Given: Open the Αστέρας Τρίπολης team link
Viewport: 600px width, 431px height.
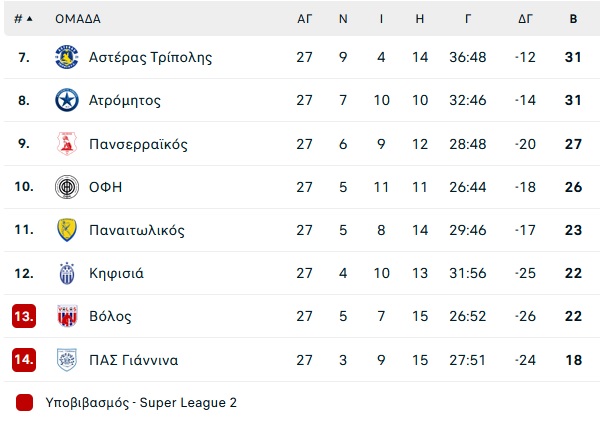Looking at the screenshot, I should pyautogui.click(x=150, y=57).
